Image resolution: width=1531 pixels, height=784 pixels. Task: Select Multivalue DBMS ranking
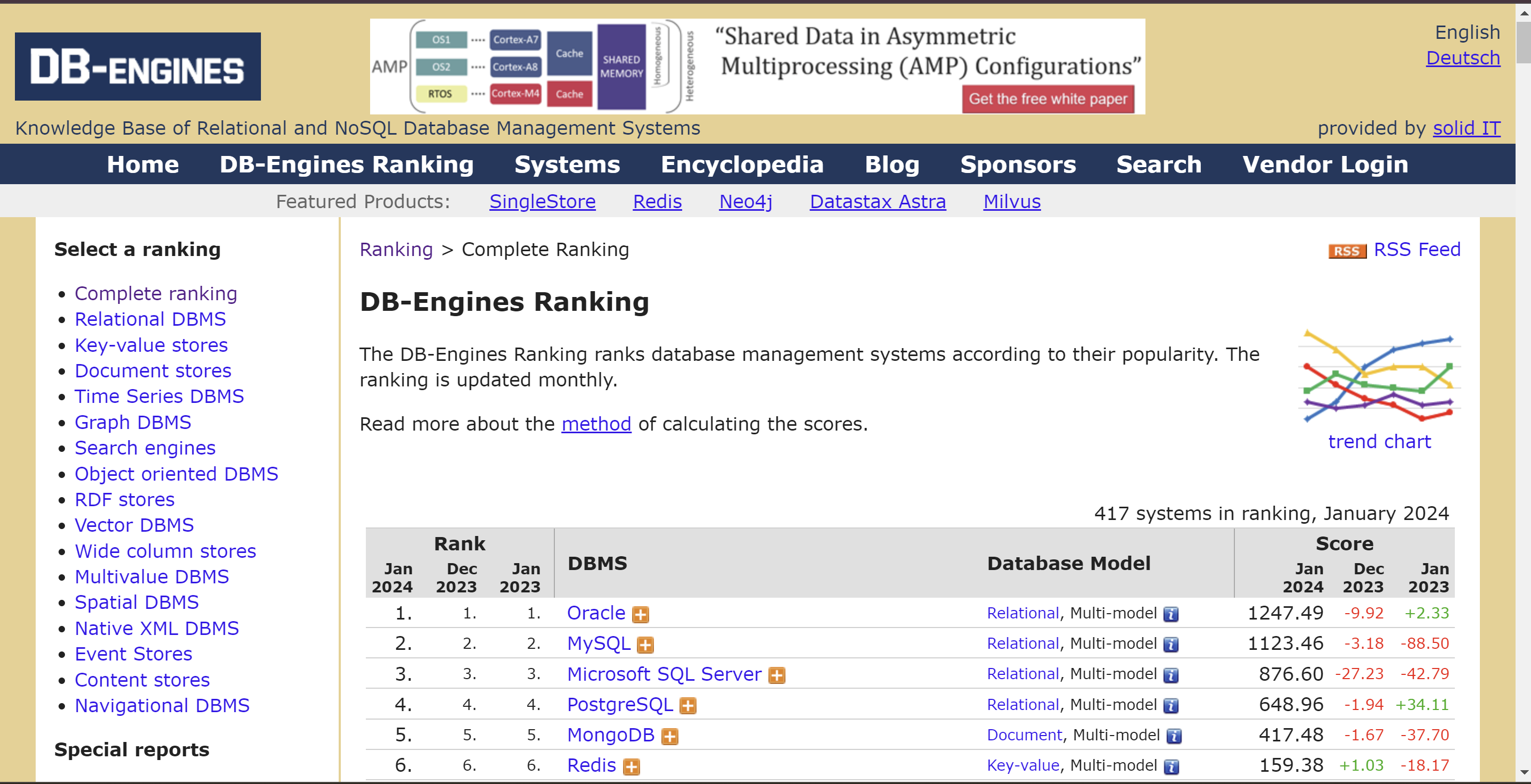coord(152,577)
